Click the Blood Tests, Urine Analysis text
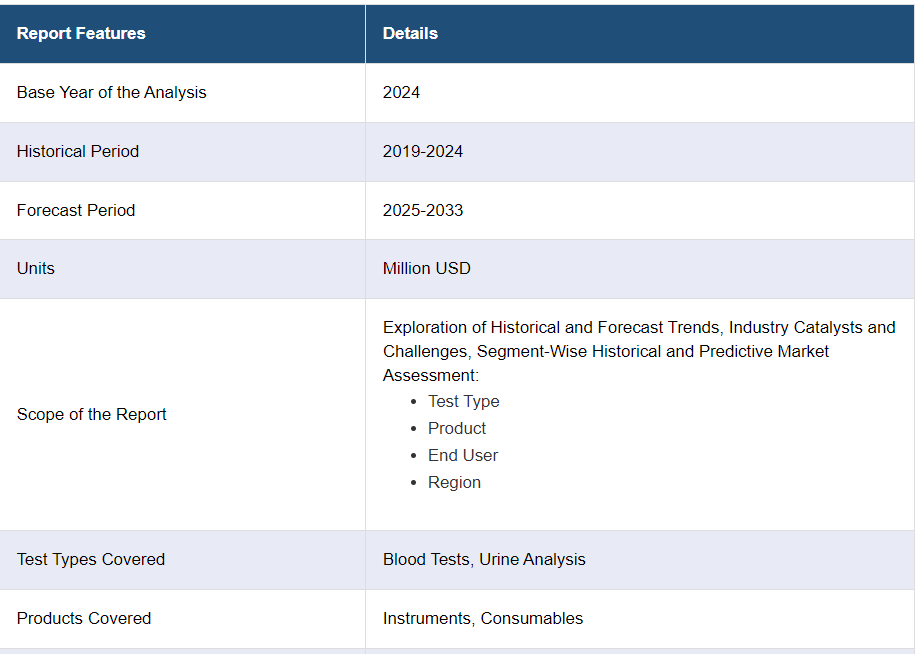Screen dimensions: 917x654 point(484,559)
